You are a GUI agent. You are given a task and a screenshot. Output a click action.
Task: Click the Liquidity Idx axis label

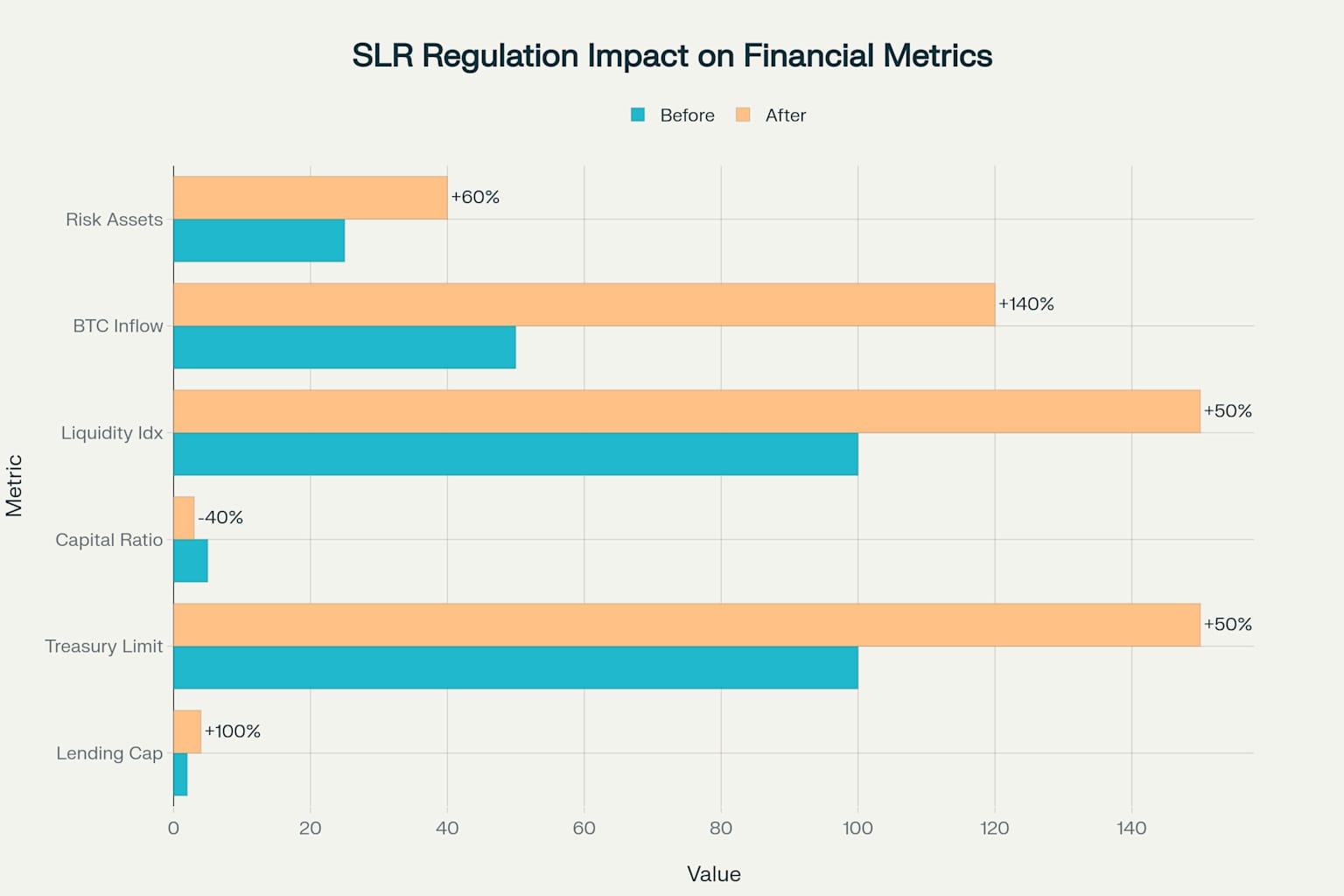112,433
